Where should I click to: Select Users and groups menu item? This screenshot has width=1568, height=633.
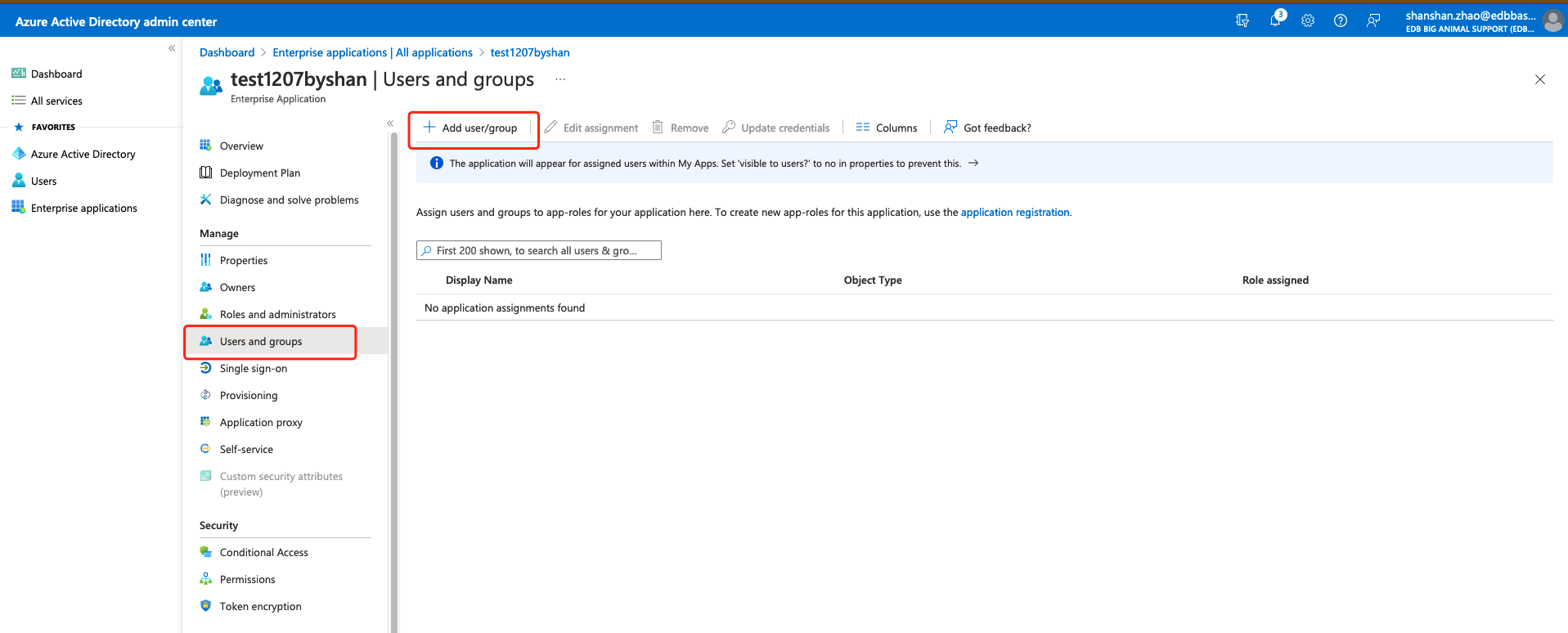(x=285, y=341)
